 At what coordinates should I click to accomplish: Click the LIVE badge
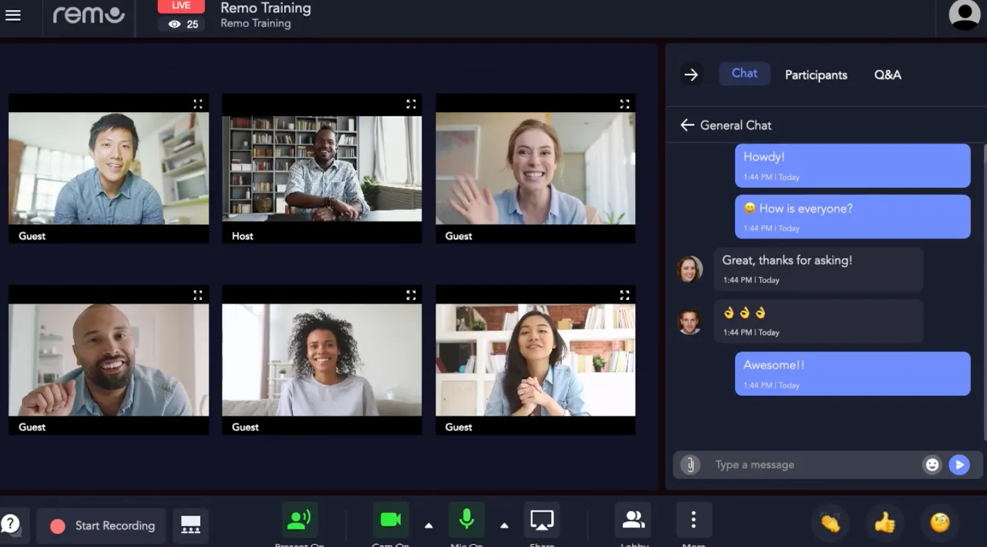[x=181, y=6]
